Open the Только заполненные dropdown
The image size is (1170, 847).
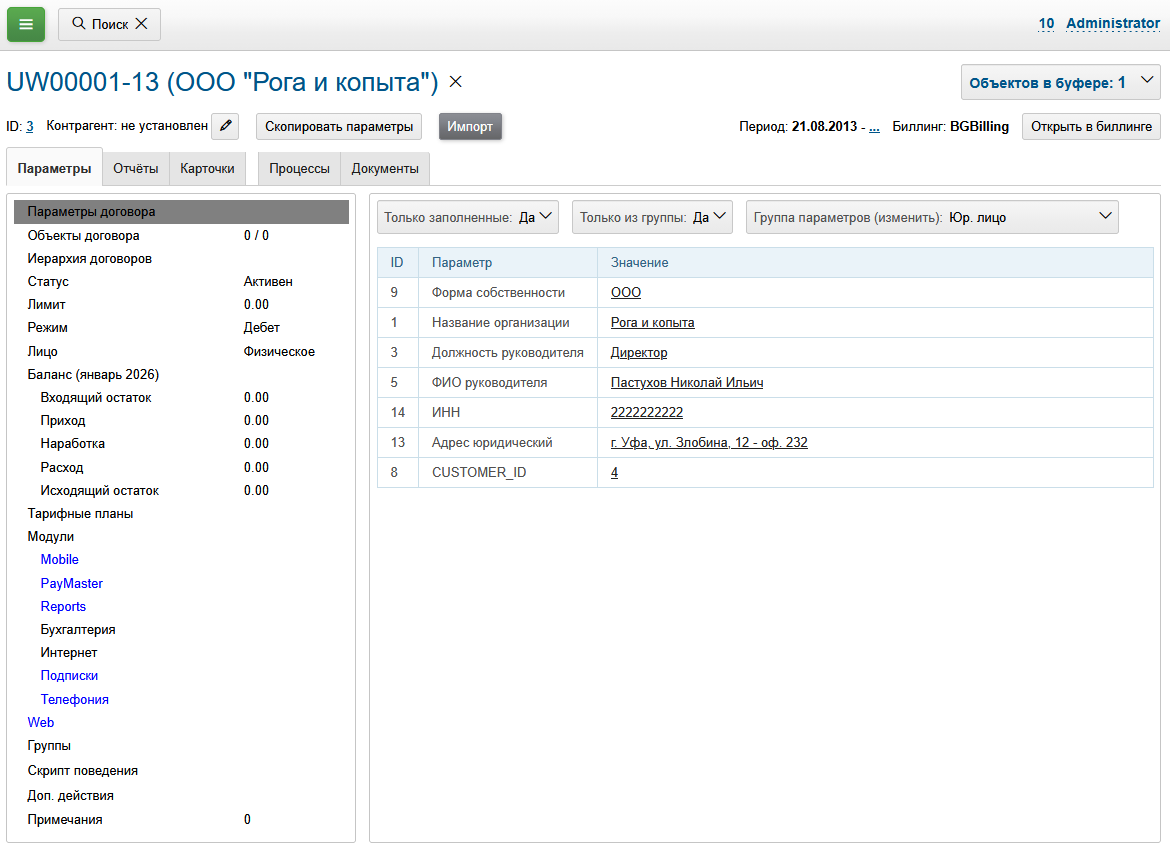pyautogui.click(x=467, y=217)
